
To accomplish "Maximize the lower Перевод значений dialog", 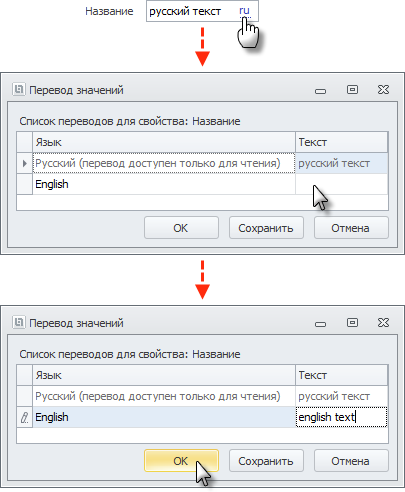I will point(352,322).
